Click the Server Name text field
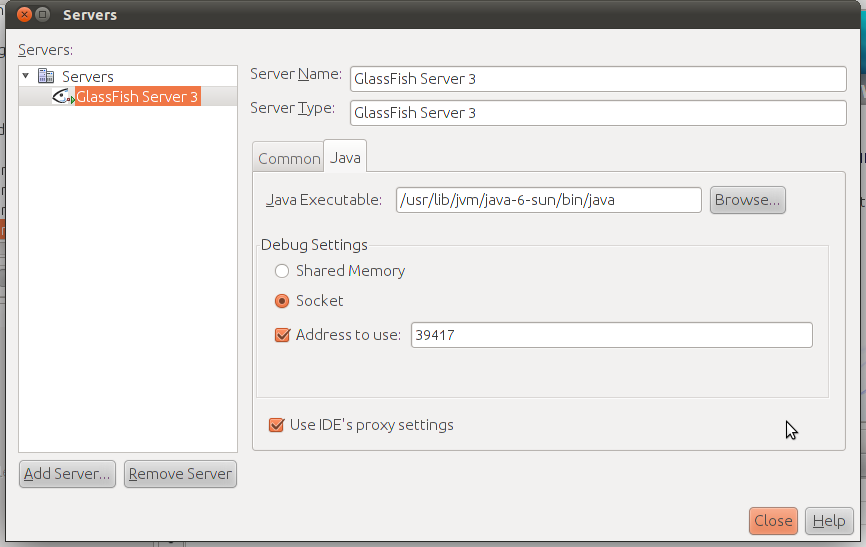 [598, 79]
